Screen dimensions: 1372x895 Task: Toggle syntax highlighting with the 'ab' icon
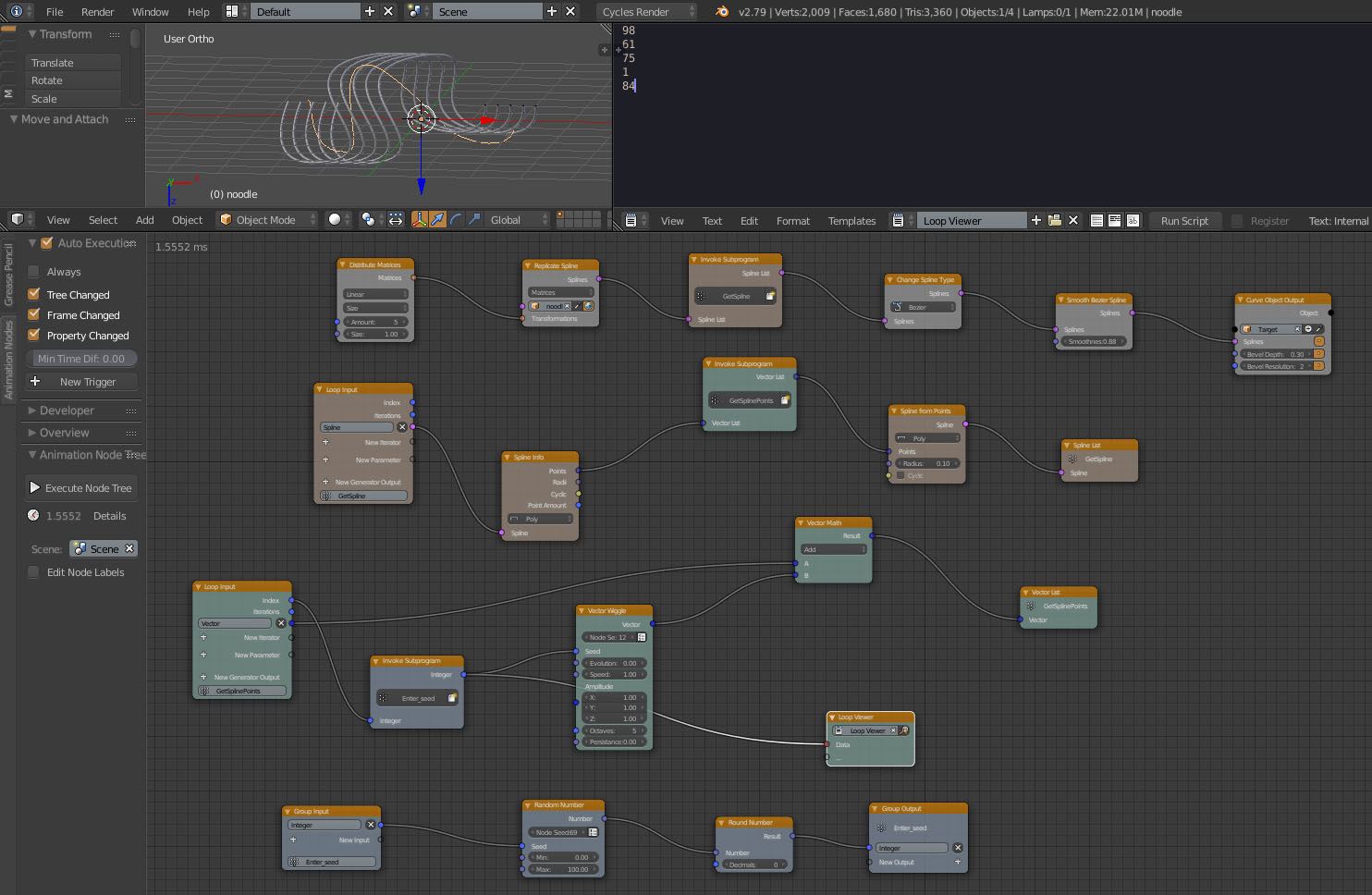tap(1133, 220)
